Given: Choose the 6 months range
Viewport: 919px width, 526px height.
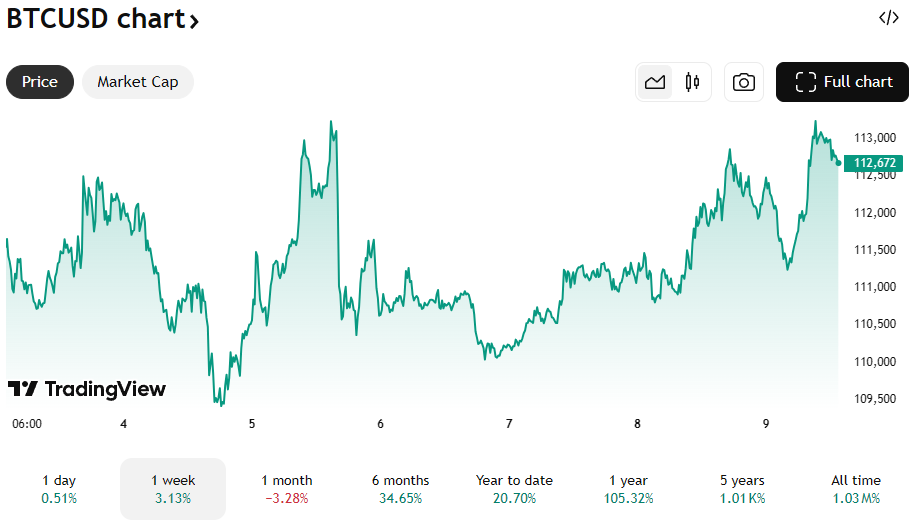Looking at the screenshot, I should point(400,489).
